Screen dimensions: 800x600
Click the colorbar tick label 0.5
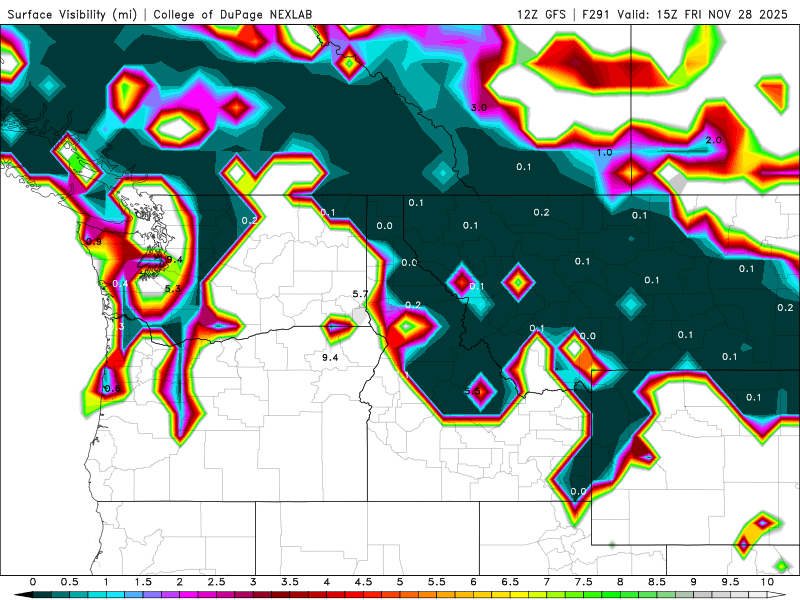pos(69,582)
